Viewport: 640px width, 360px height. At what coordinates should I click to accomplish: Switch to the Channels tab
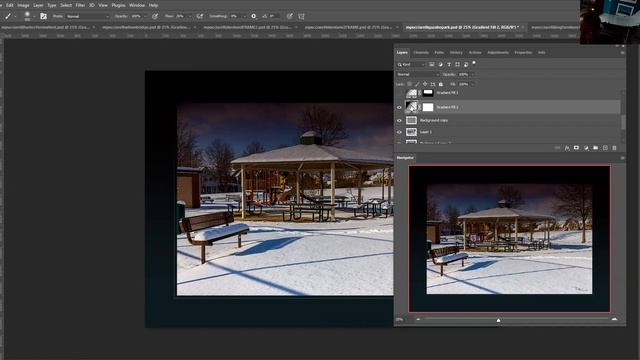click(421, 53)
